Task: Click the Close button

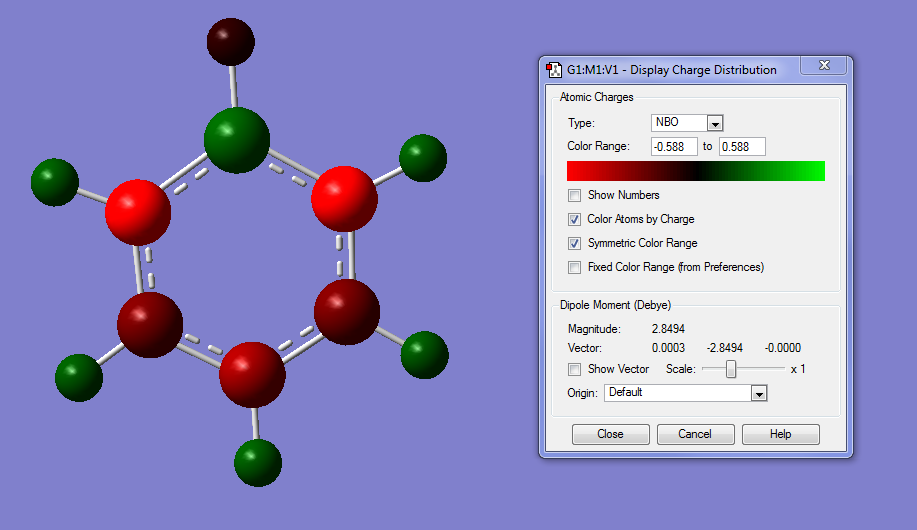Action: click(611, 434)
